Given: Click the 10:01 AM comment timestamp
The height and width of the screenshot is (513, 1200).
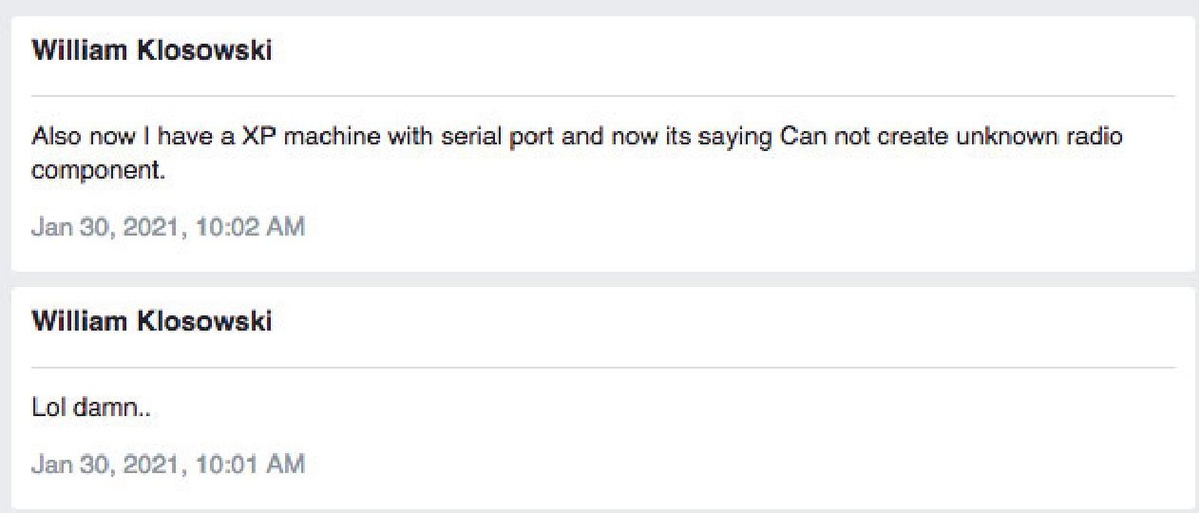Looking at the screenshot, I should 168,463.
